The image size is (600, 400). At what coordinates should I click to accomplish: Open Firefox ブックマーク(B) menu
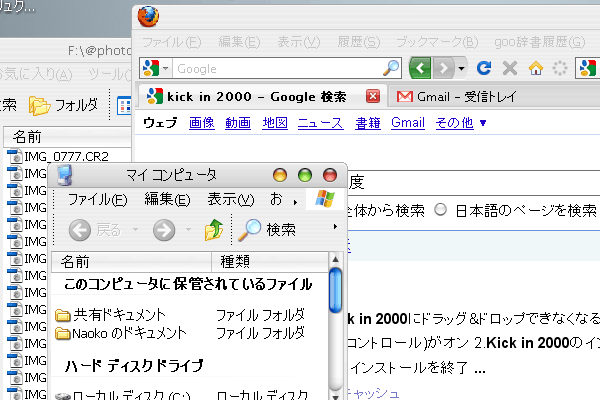click(x=437, y=42)
